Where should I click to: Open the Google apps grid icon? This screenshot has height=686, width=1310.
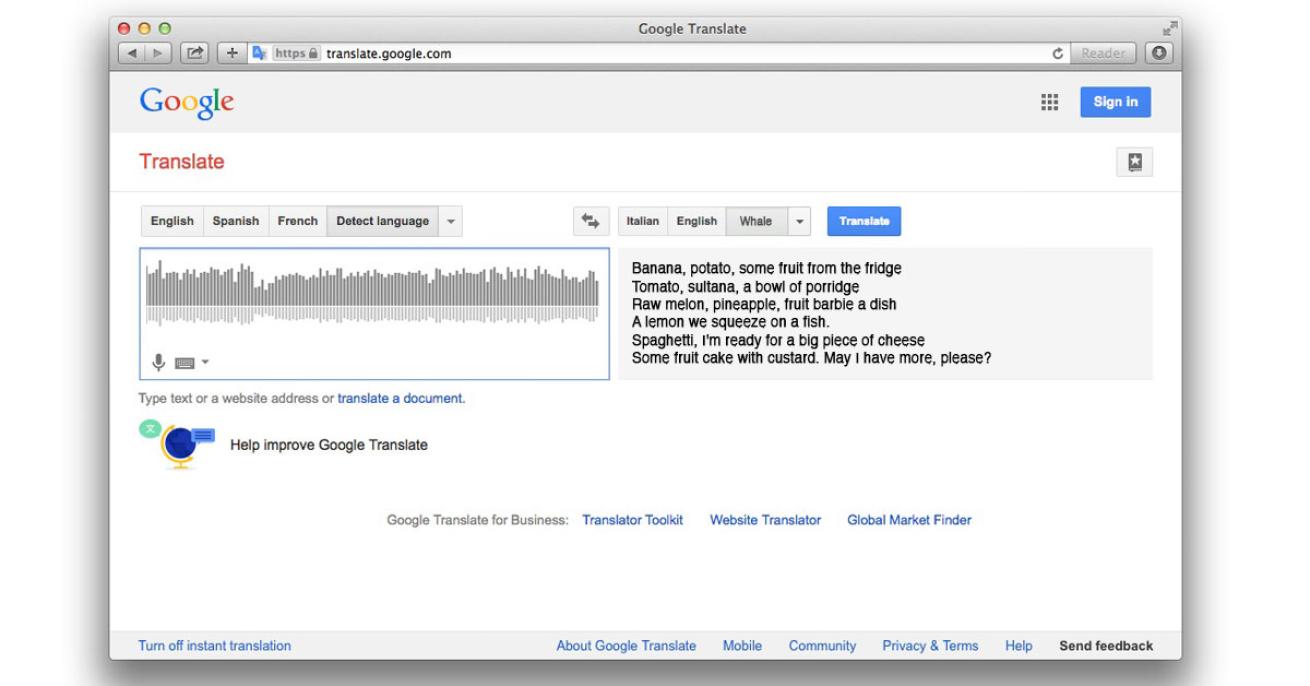coord(1050,102)
